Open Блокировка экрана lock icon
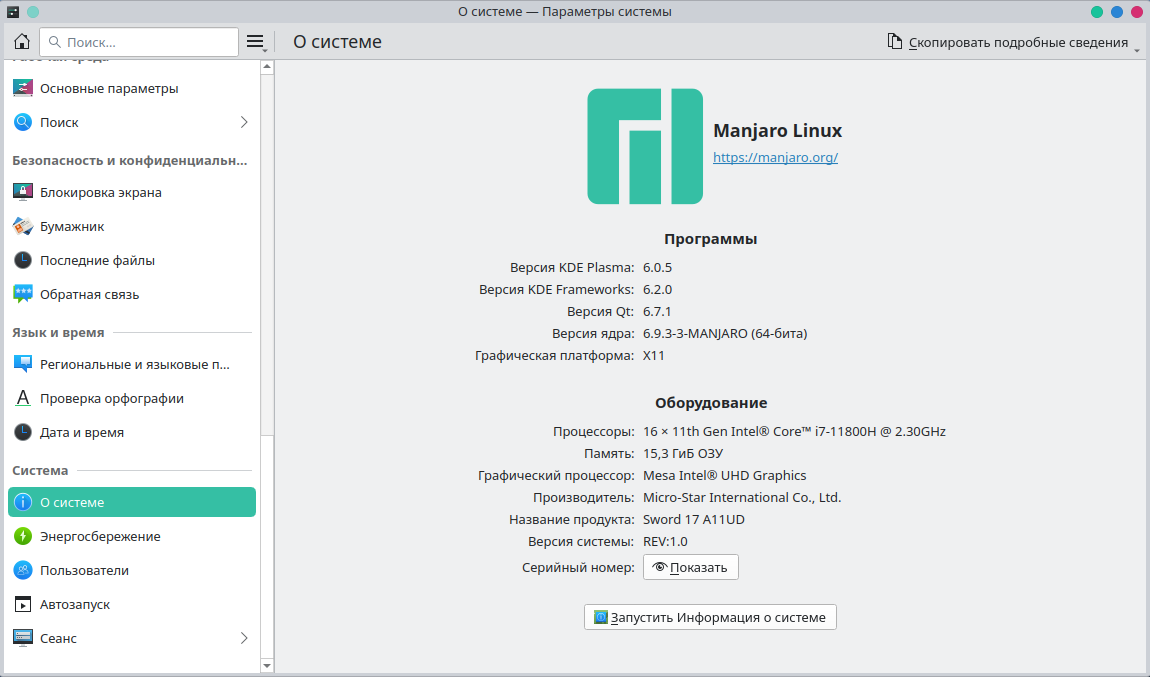This screenshot has width=1150, height=677. [23, 192]
